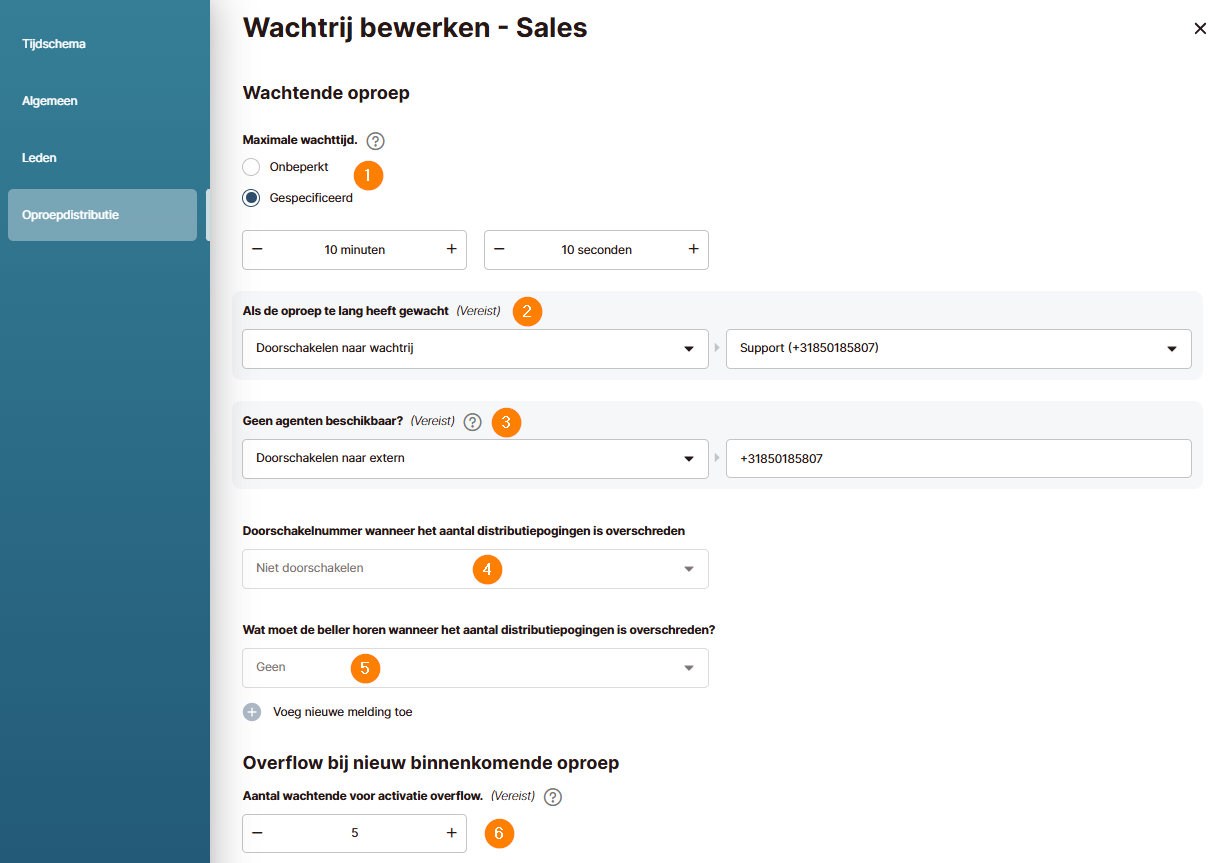Show help for Aantal wachtende overflow
Screen dimensions: 1215x863
point(553,797)
